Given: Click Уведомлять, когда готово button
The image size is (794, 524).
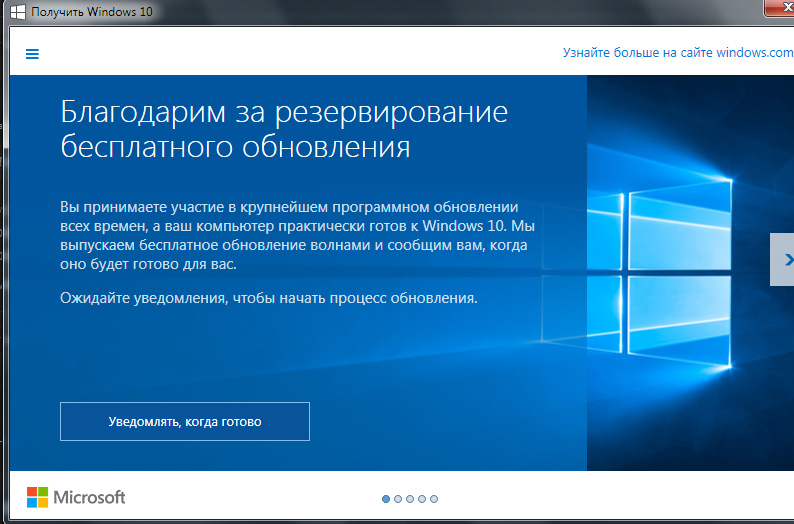Looking at the screenshot, I should point(185,421).
